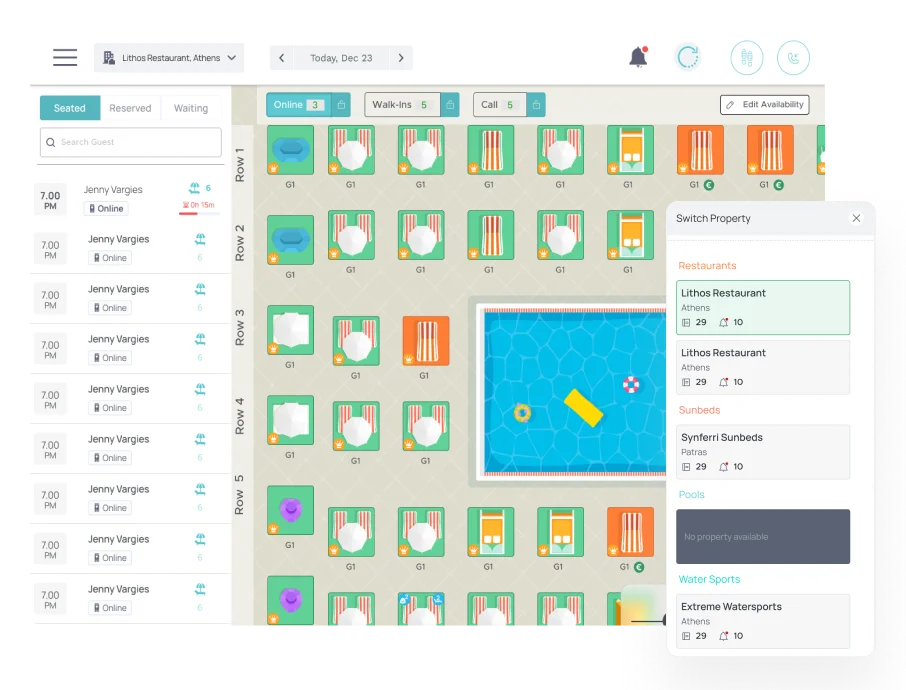Click the Water Sports section heading
Screen dimensions: 906x690
[x=709, y=579]
